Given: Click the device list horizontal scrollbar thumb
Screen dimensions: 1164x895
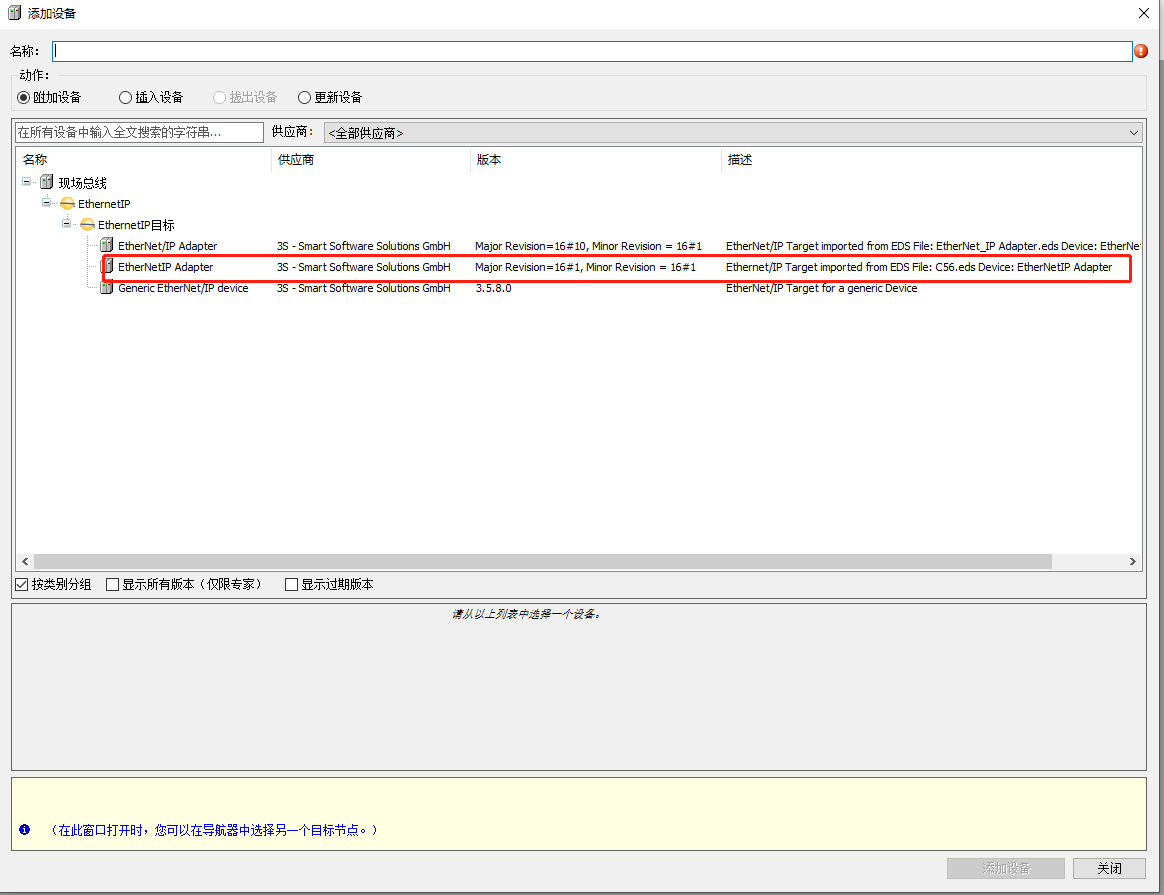Looking at the screenshot, I should (543, 562).
